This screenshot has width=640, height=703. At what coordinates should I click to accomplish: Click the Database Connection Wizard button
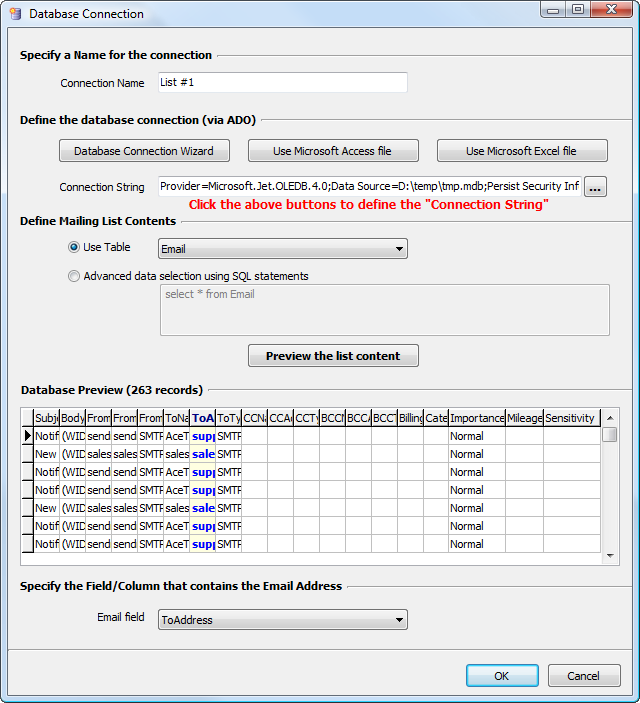(144, 151)
